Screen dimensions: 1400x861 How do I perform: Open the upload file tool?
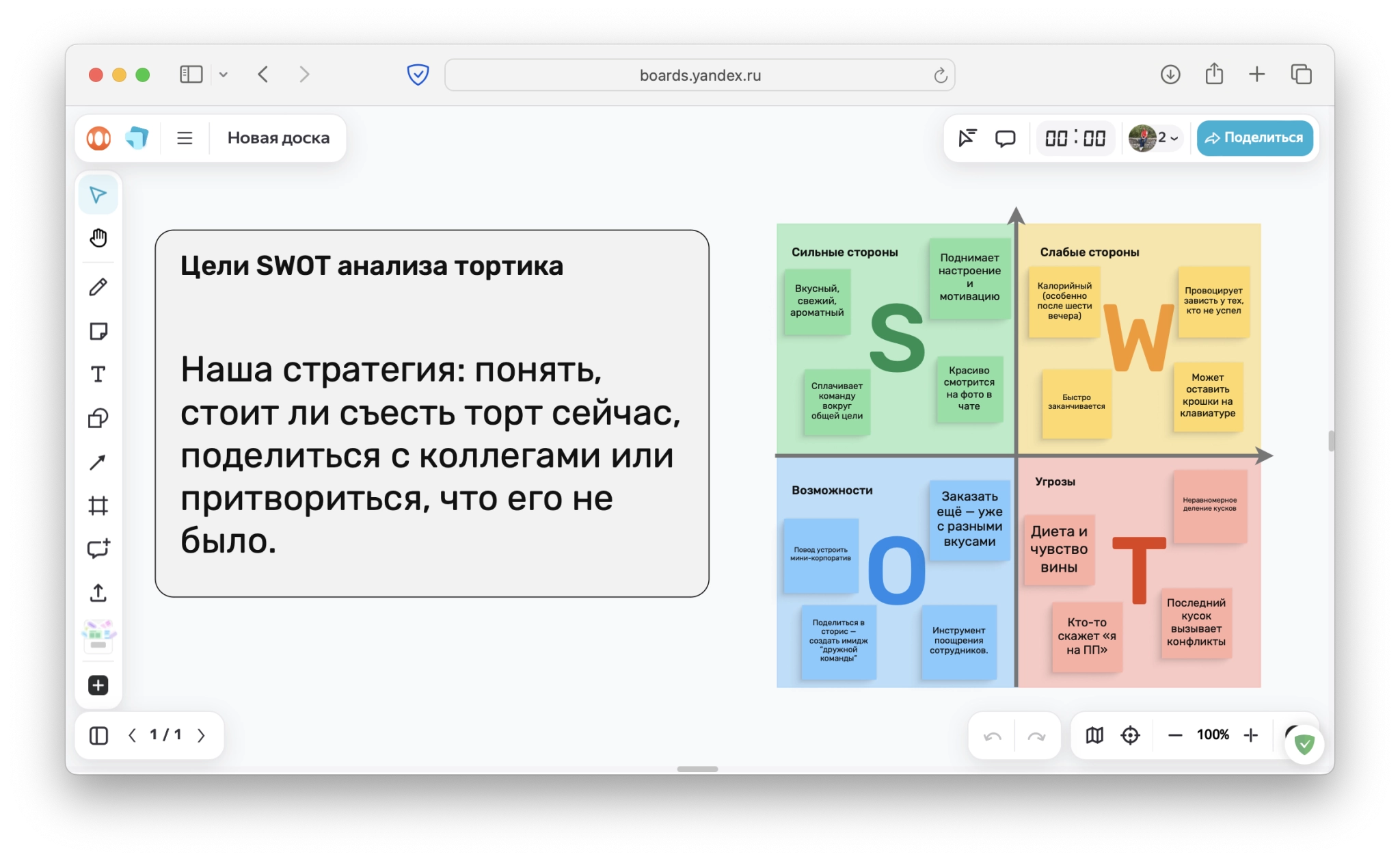pos(98,593)
